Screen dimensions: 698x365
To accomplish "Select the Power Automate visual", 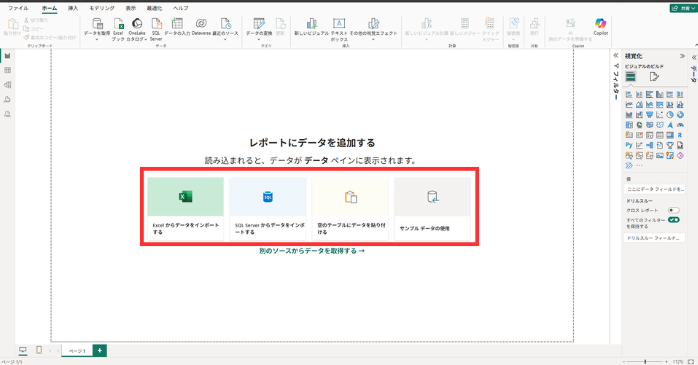I will click(629, 165).
